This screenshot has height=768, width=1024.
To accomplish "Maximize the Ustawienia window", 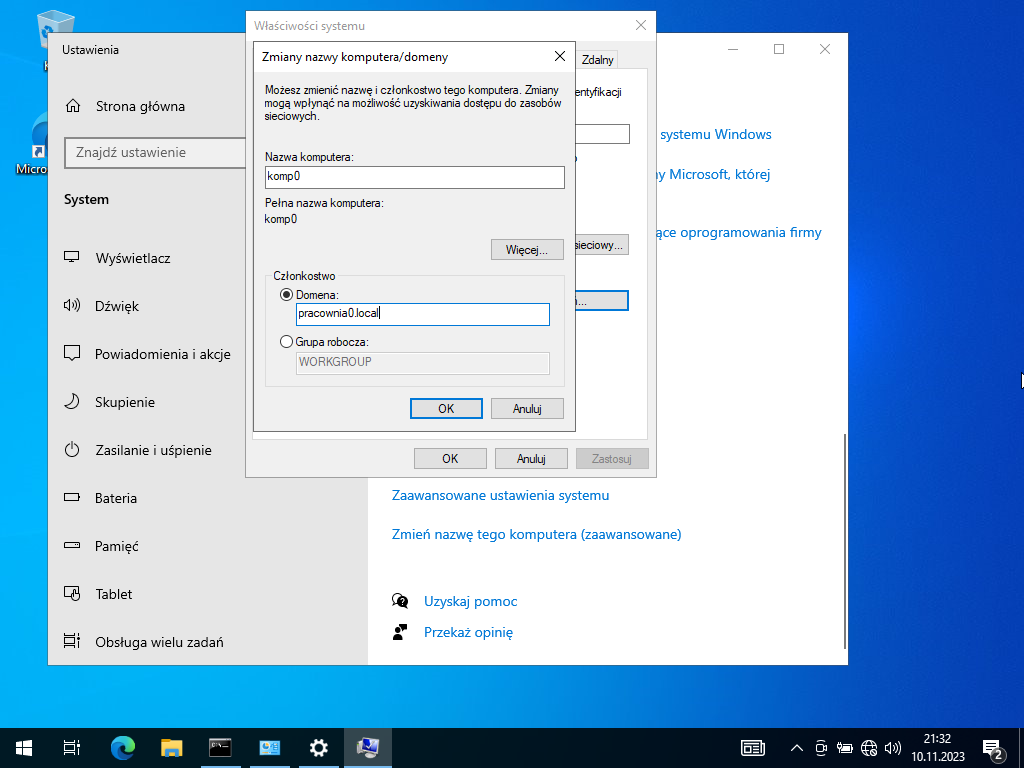I will coord(778,49).
